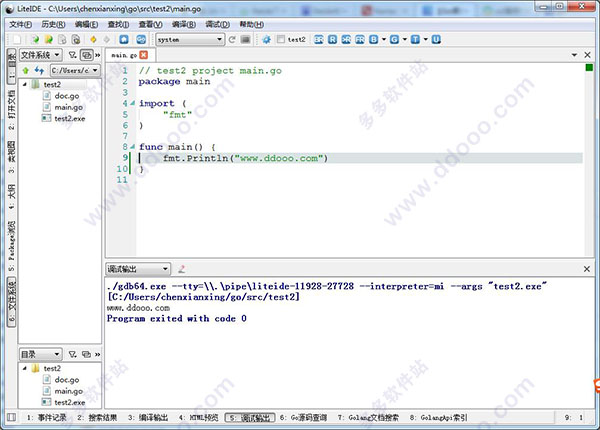
Task: Open the 调试(D) menu
Action: pyautogui.click(x=217, y=24)
